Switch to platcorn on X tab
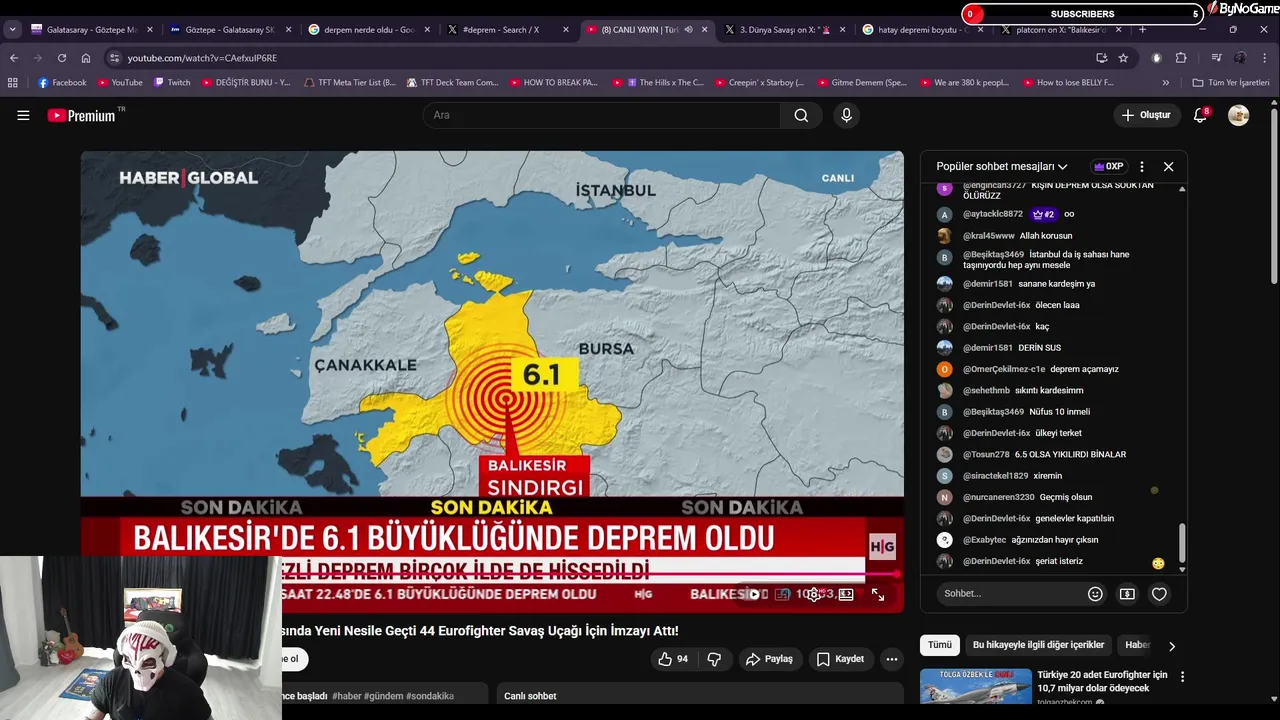1280x720 pixels. click(x=1060, y=30)
